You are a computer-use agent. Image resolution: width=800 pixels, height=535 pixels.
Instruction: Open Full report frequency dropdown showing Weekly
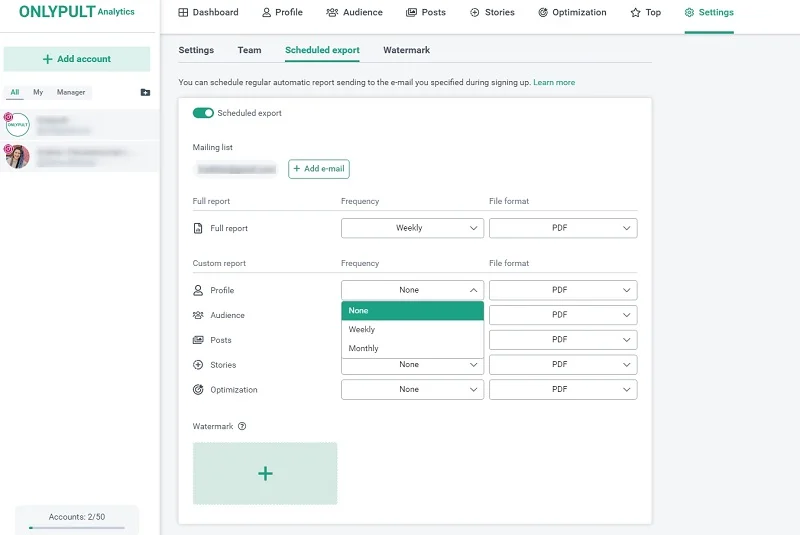[x=412, y=228]
